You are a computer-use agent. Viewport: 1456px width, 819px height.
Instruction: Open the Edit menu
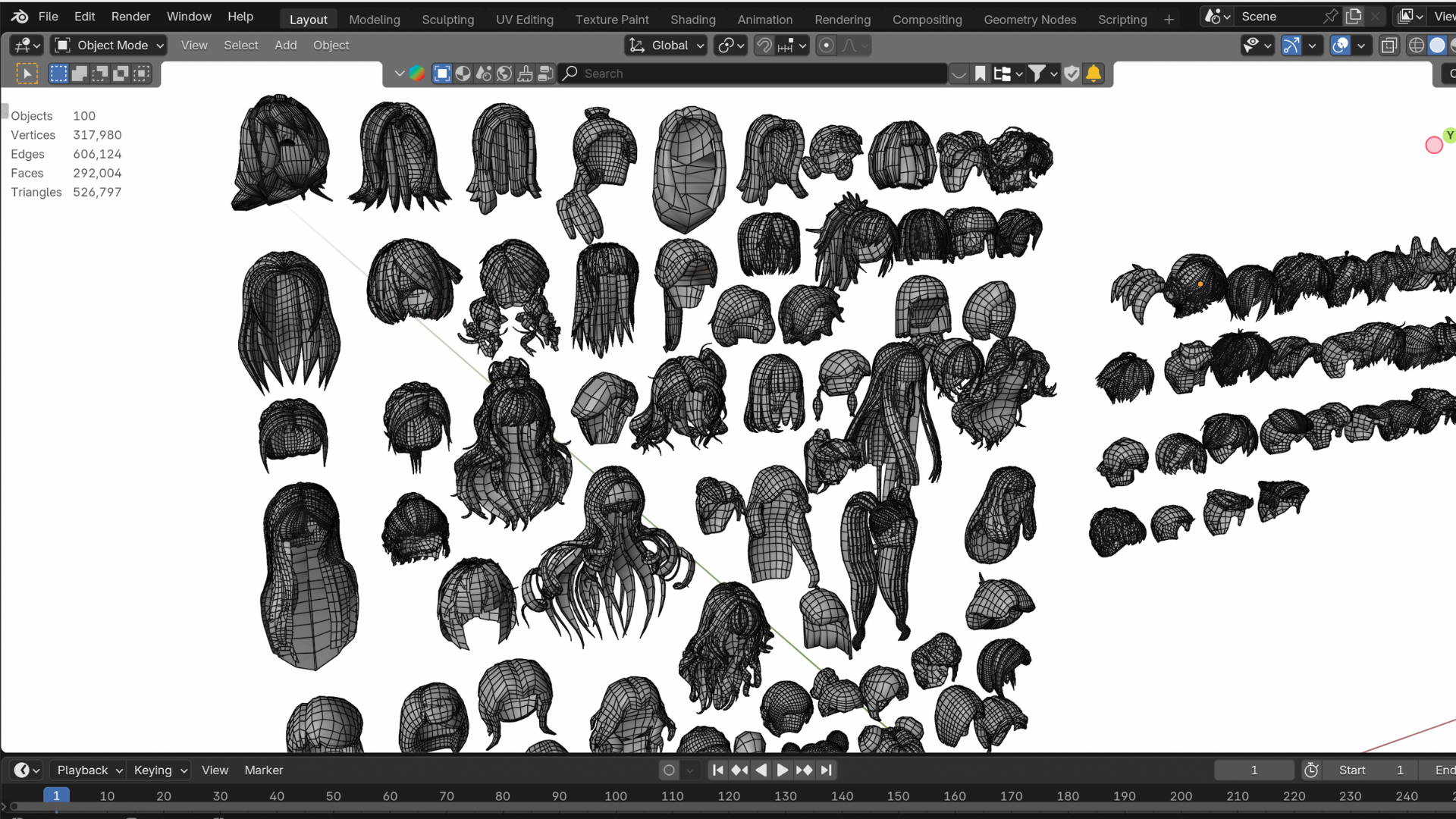click(x=84, y=16)
